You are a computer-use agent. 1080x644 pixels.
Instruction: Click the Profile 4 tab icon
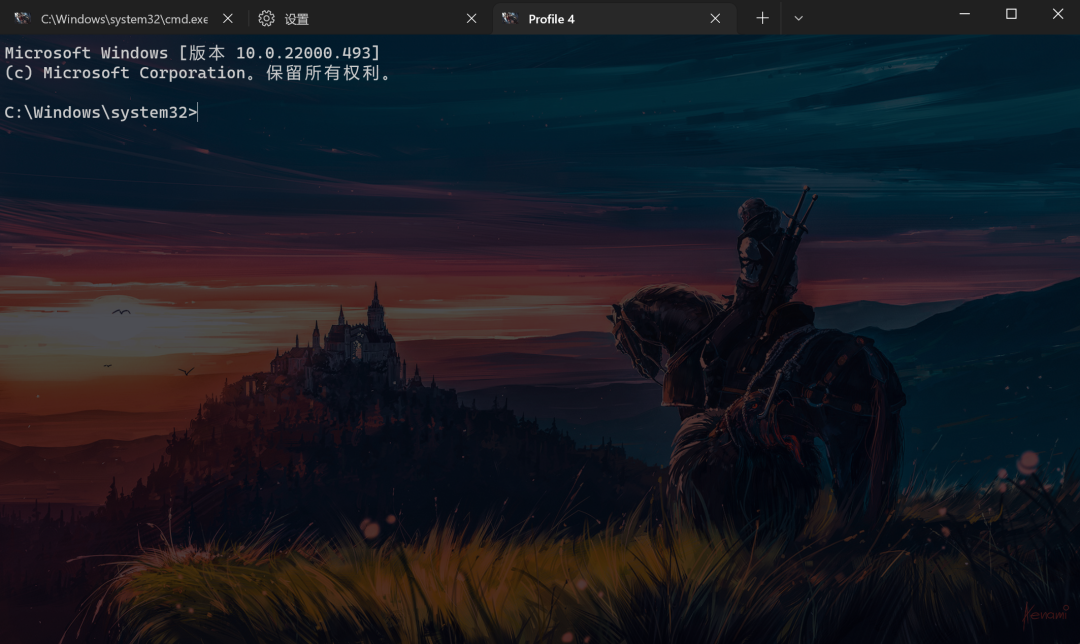pos(510,19)
